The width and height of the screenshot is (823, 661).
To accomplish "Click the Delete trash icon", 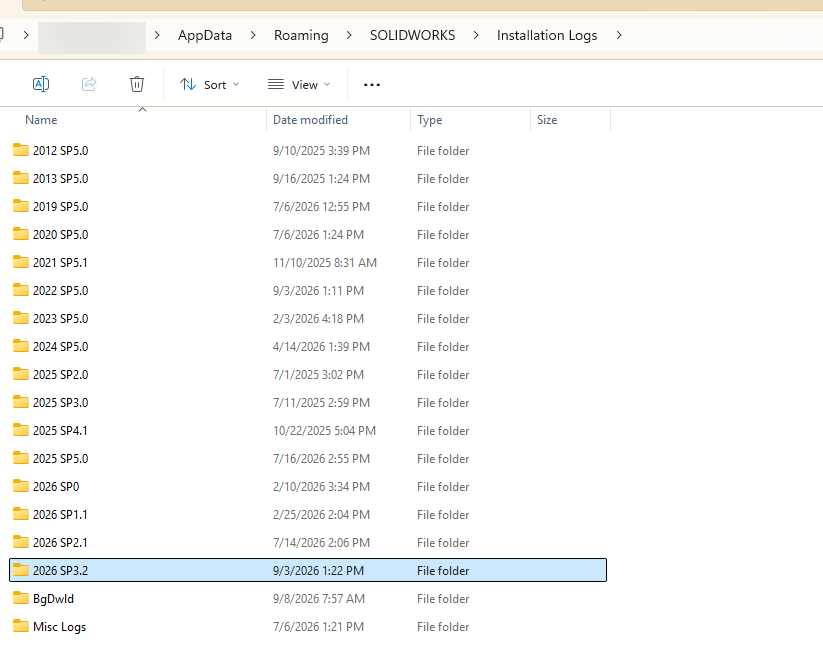I will click(x=137, y=84).
